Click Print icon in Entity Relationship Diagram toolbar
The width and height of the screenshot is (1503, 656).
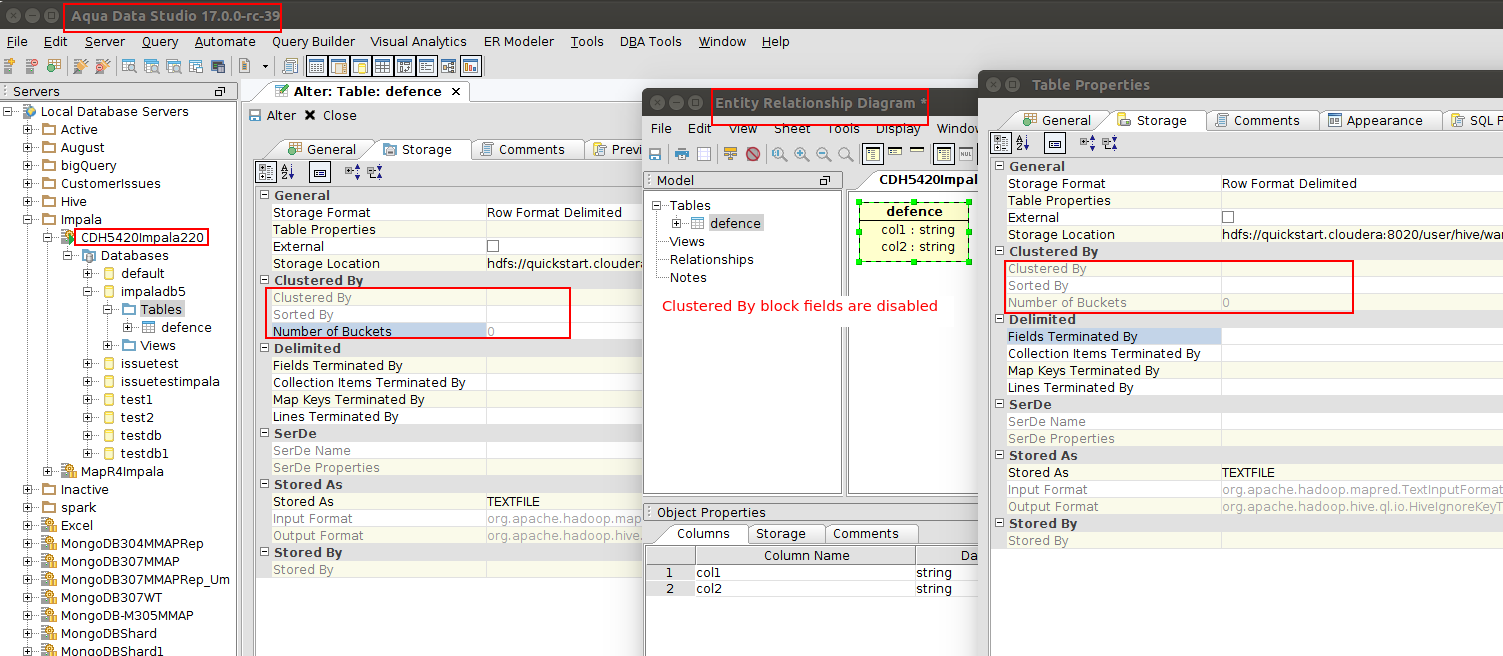coord(682,154)
